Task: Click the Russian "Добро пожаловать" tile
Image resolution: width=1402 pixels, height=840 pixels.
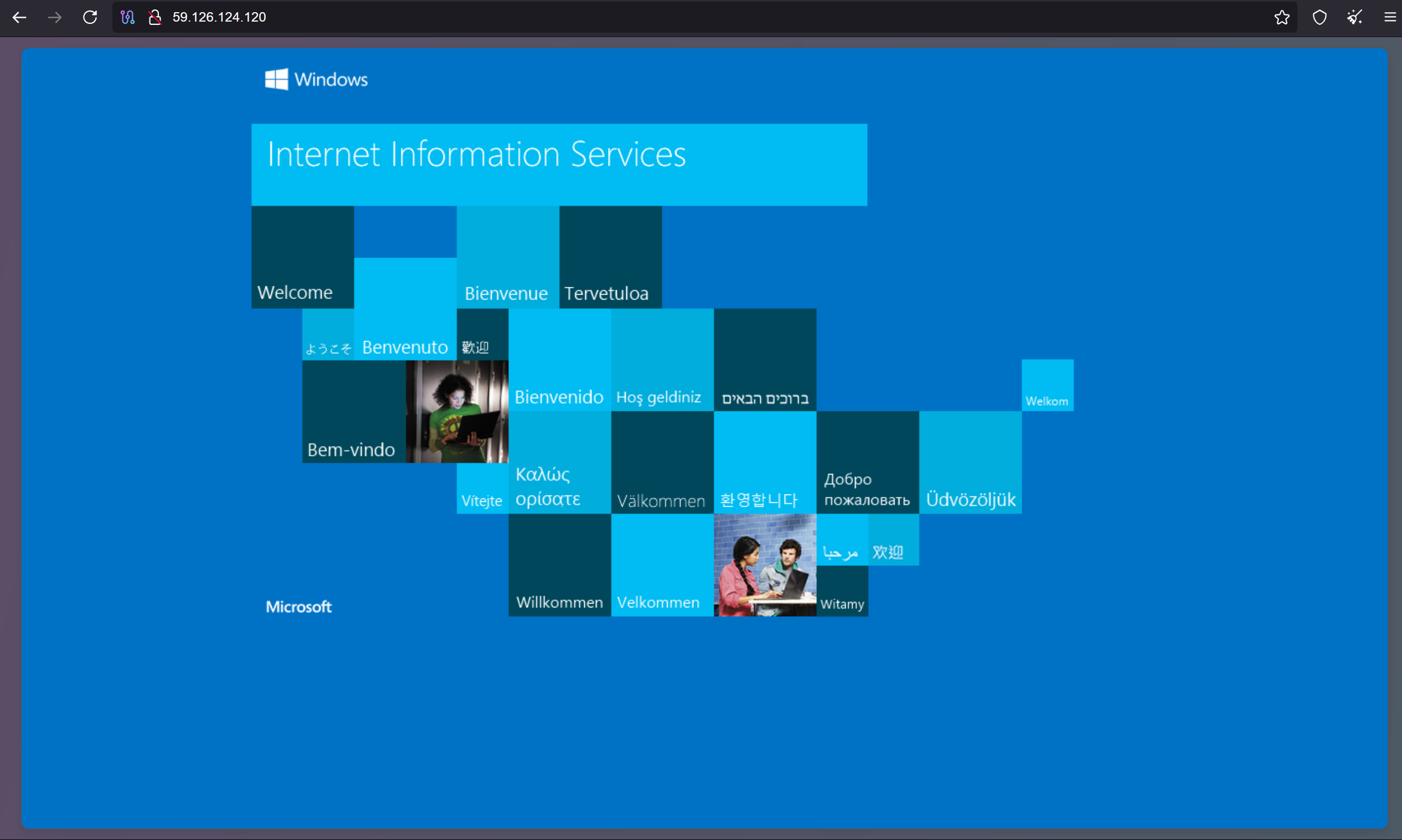Action: point(868,462)
